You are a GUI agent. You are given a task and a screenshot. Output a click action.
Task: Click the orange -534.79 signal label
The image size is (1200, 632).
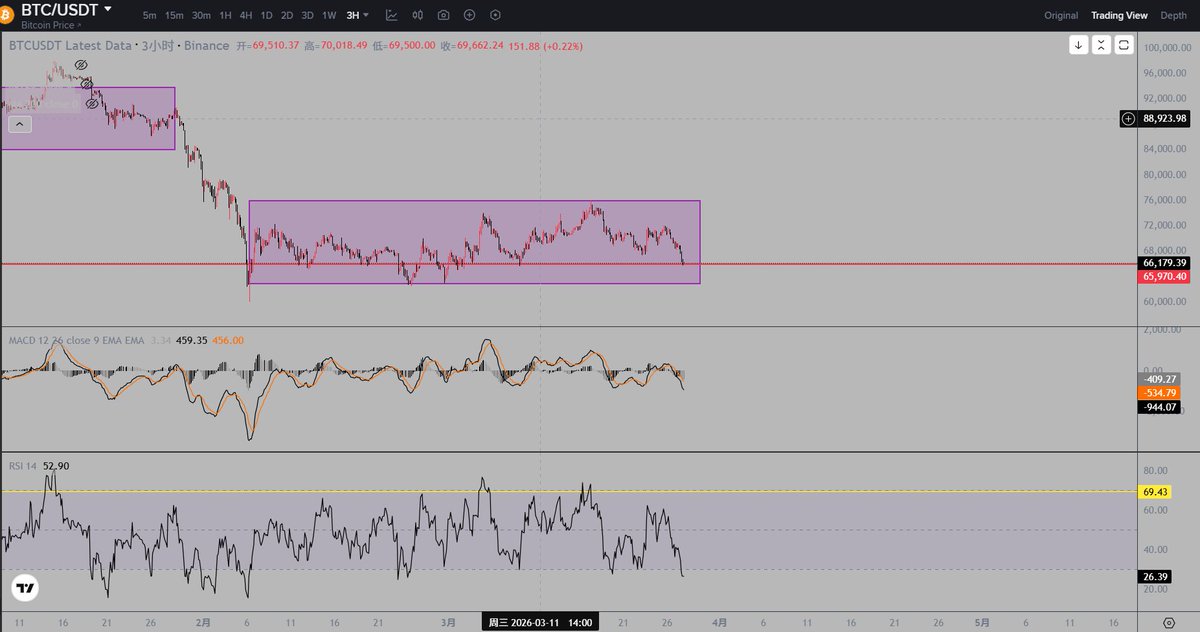click(1160, 393)
